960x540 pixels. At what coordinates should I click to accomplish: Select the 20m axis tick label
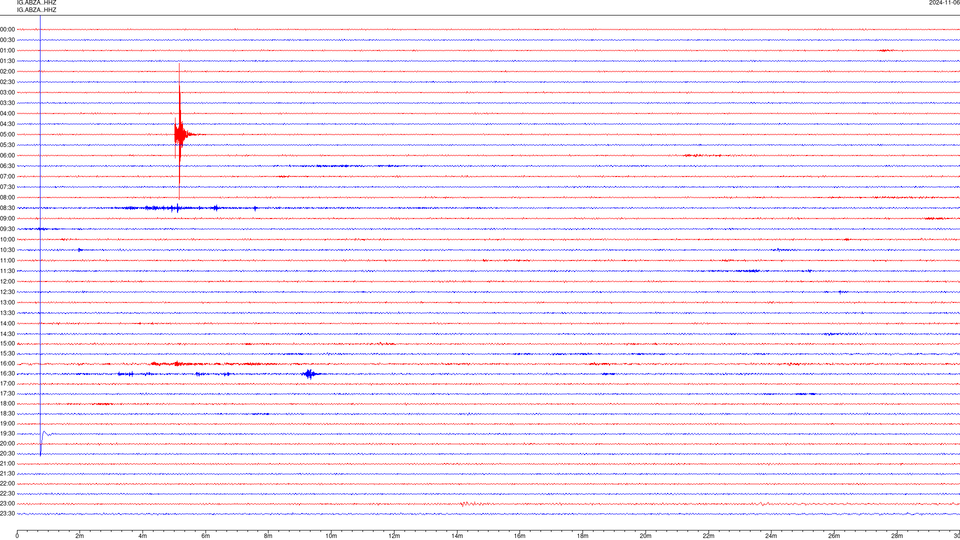coord(645,536)
